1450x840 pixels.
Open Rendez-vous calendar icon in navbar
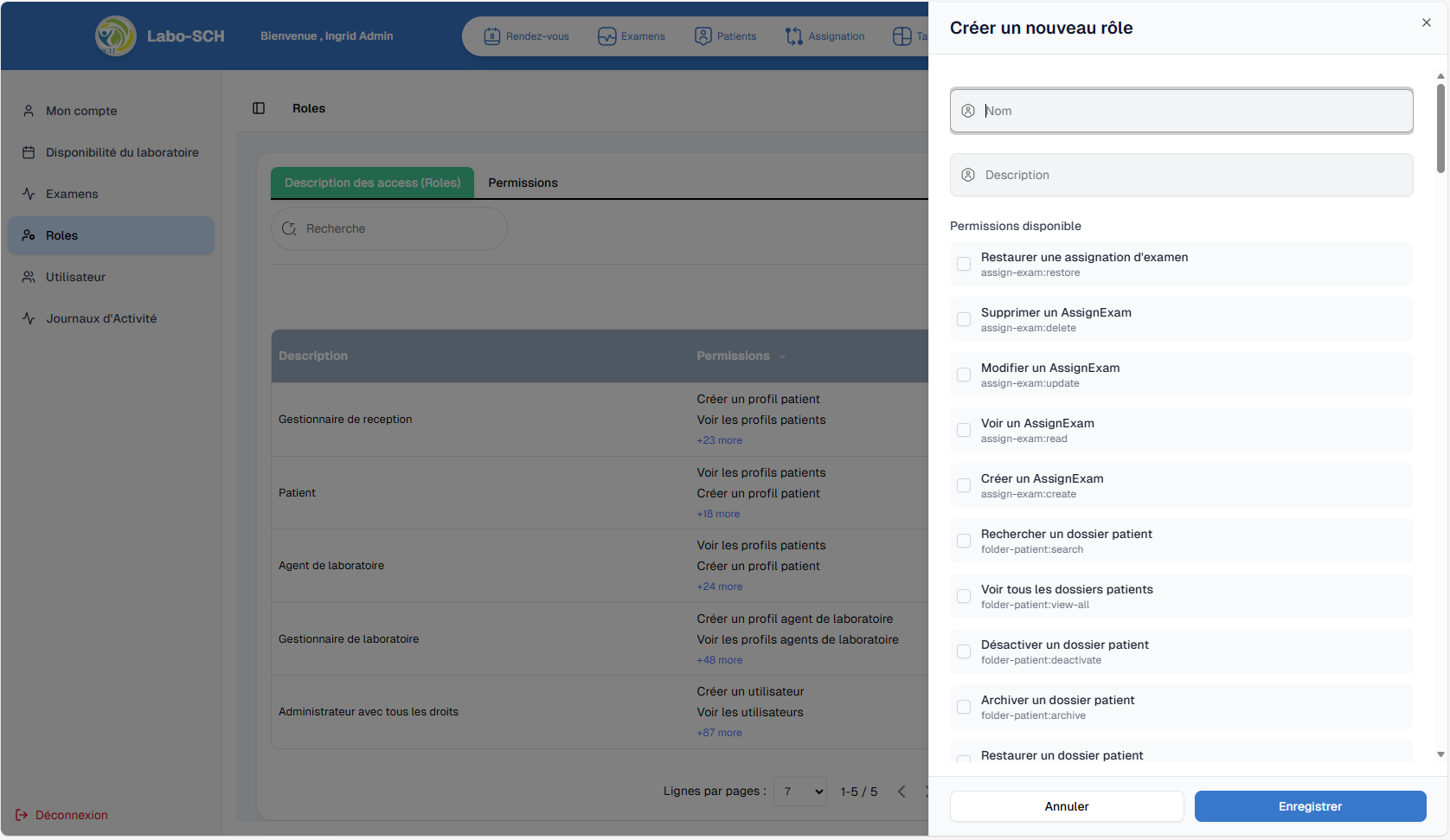pyautogui.click(x=491, y=36)
